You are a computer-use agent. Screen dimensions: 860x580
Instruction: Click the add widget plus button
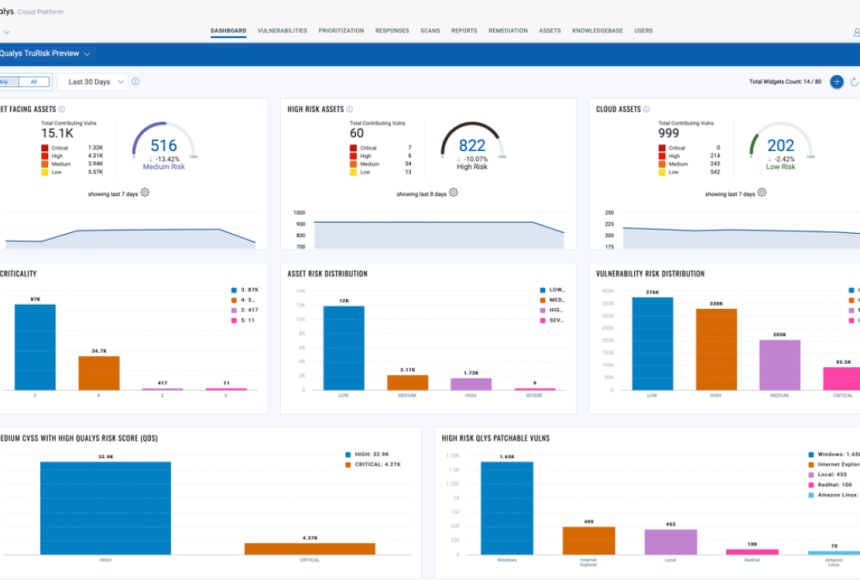[x=837, y=82]
